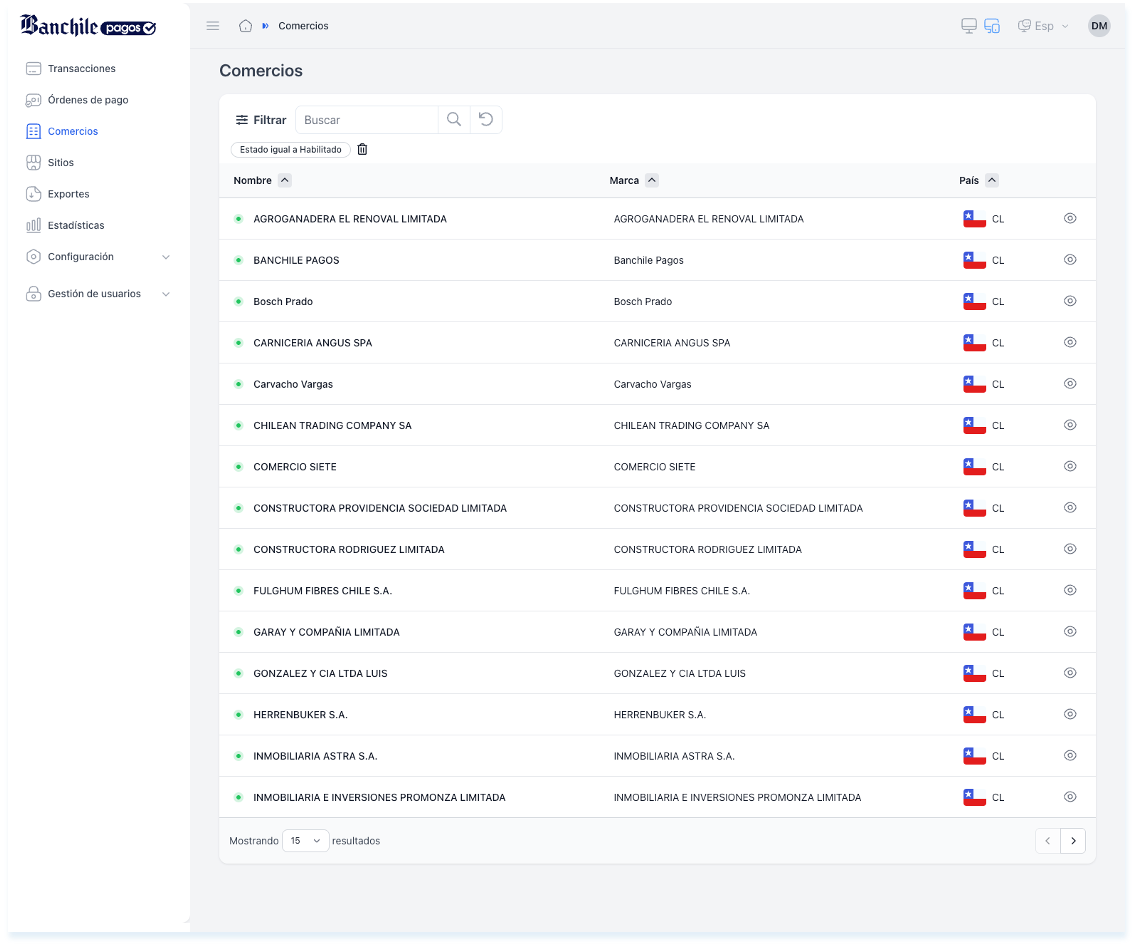Expand the Configuración submenu

click(x=98, y=256)
